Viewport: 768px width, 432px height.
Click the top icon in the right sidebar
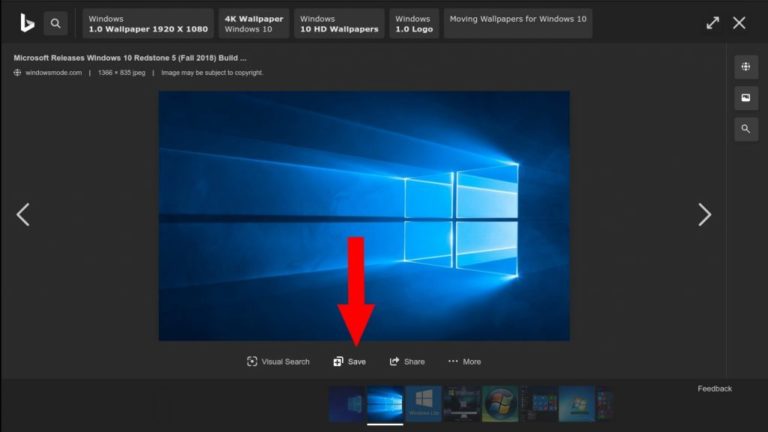click(745, 67)
